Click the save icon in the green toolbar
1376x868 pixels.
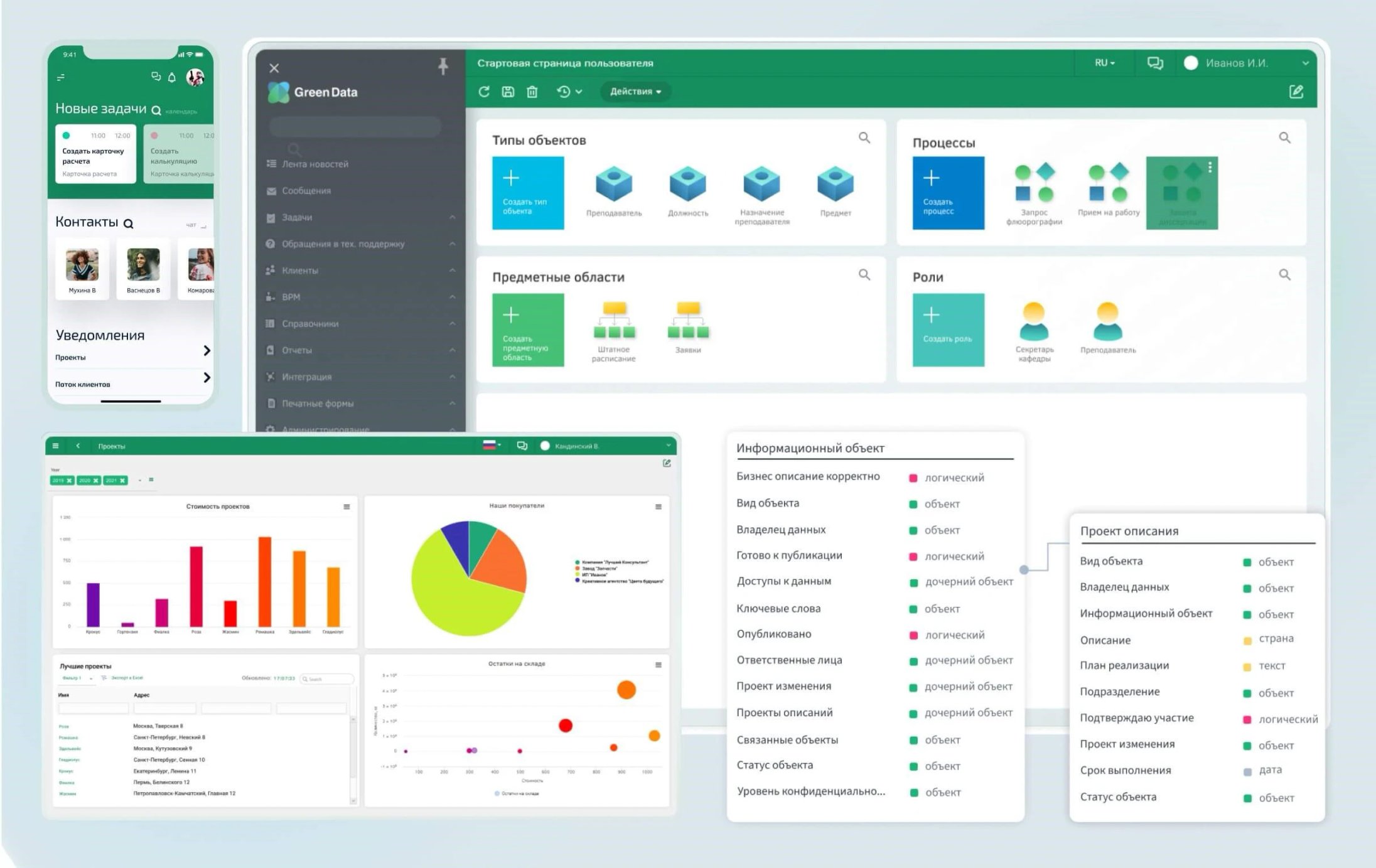coord(508,92)
